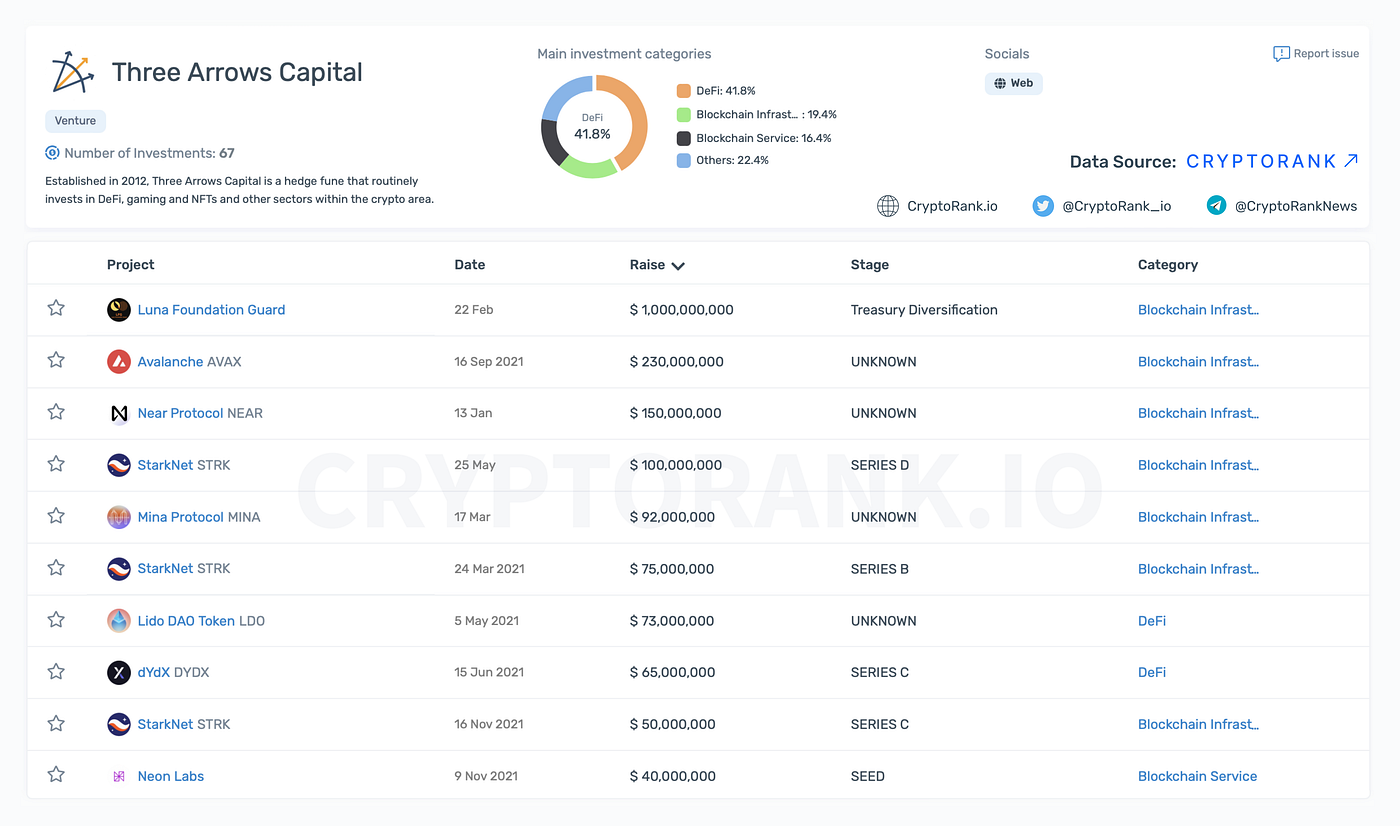Click the CryptoRank.io website text
Image resolution: width=1400 pixels, height=826 pixels.
pos(952,206)
